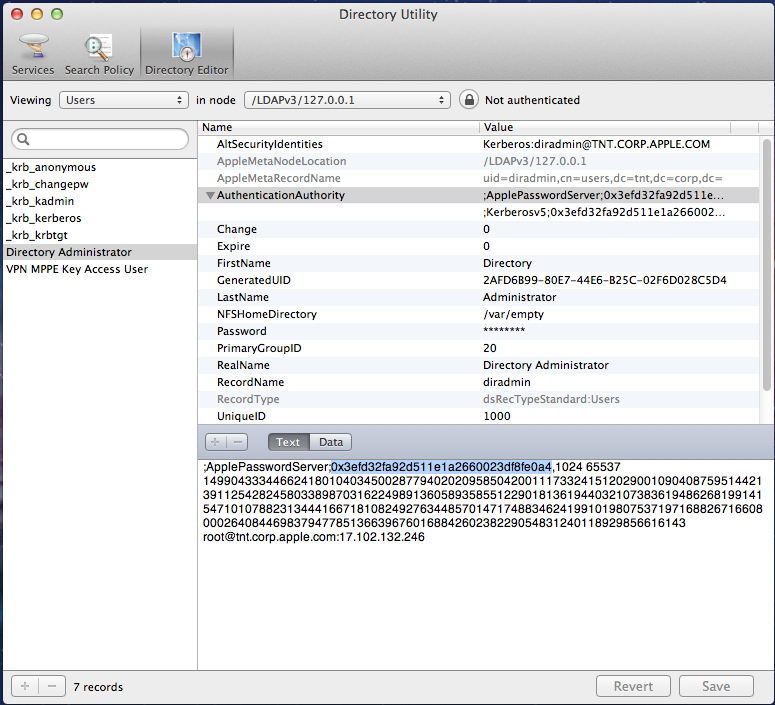Add attribute with plus above the Text tab
The width and height of the screenshot is (775, 705).
point(215,442)
